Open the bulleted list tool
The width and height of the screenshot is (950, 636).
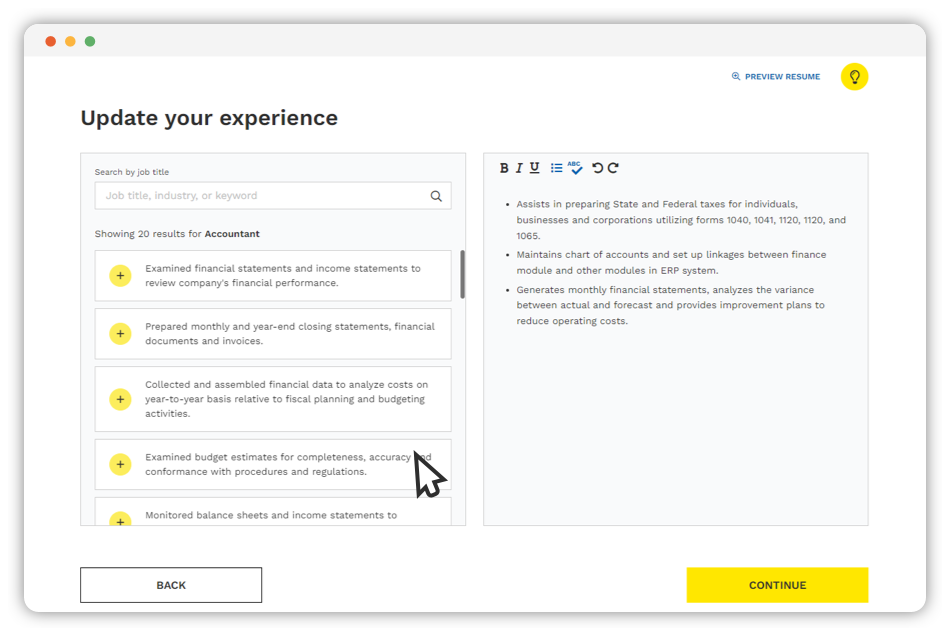pyautogui.click(x=556, y=167)
